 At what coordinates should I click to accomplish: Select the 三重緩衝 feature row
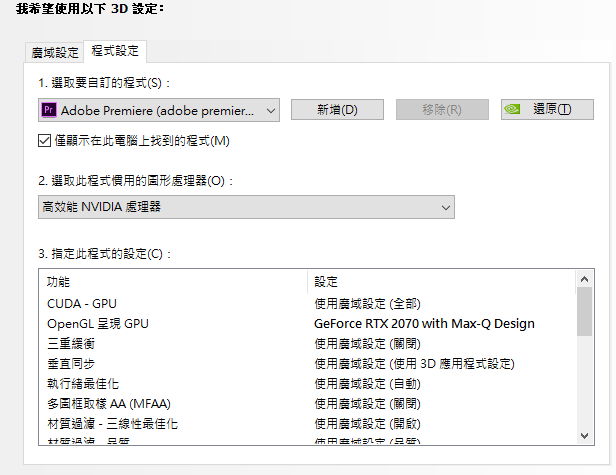point(307,344)
